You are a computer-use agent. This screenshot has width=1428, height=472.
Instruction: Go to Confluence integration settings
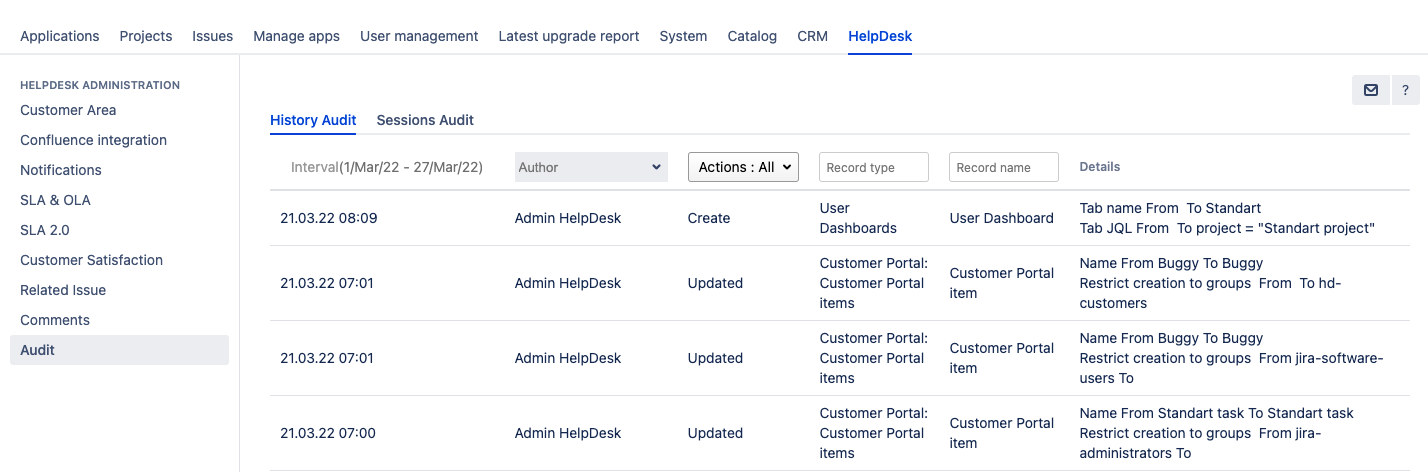pyautogui.click(x=93, y=140)
